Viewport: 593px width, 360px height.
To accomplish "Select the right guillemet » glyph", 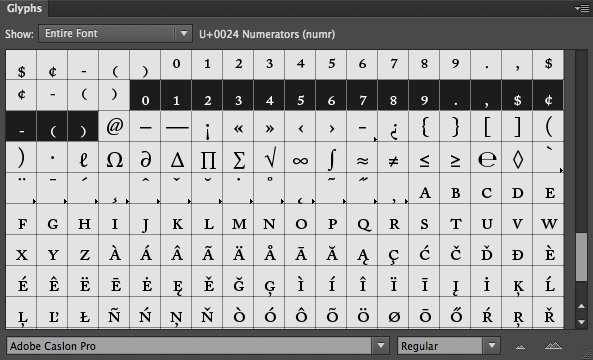I will coord(269,126).
